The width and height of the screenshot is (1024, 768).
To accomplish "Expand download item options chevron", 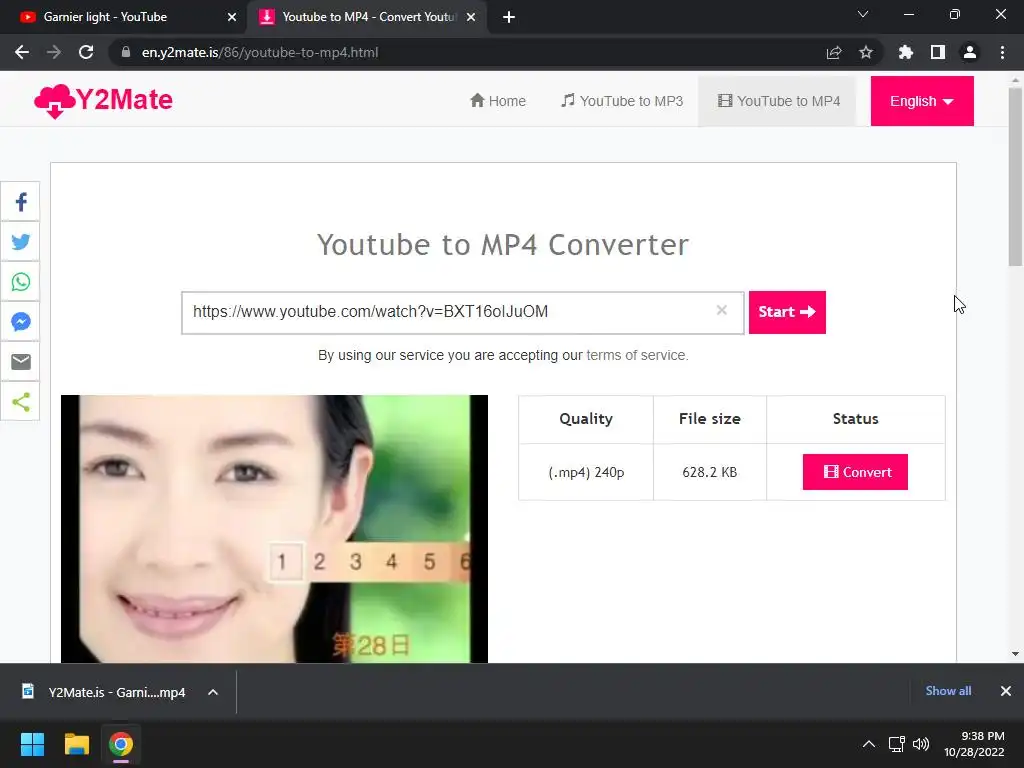I will pos(213,692).
